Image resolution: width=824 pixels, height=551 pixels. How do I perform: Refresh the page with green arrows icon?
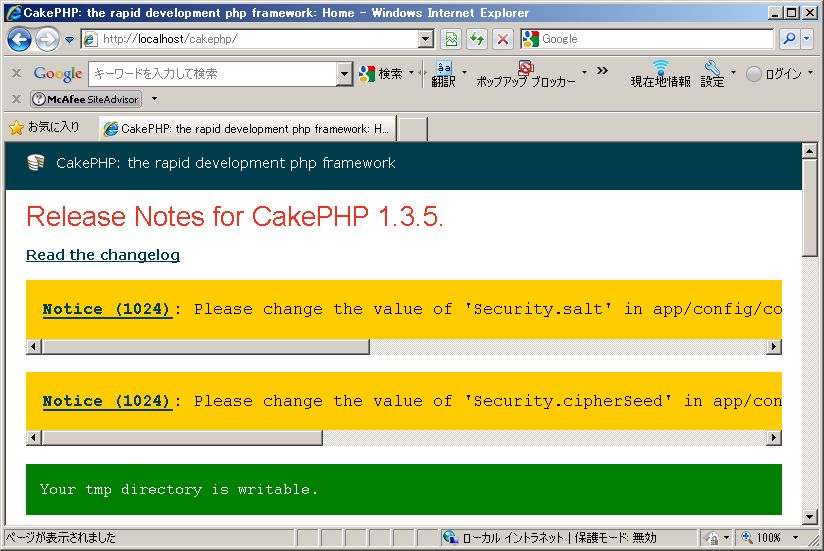click(x=477, y=39)
